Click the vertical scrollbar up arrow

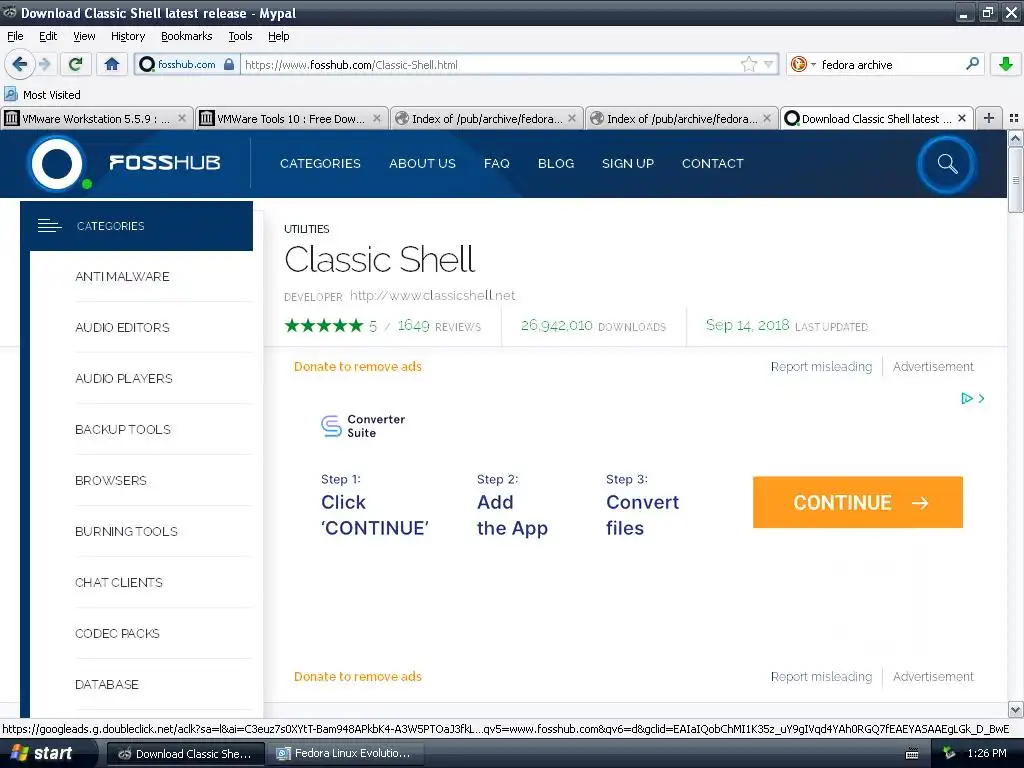pos(1015,138)
